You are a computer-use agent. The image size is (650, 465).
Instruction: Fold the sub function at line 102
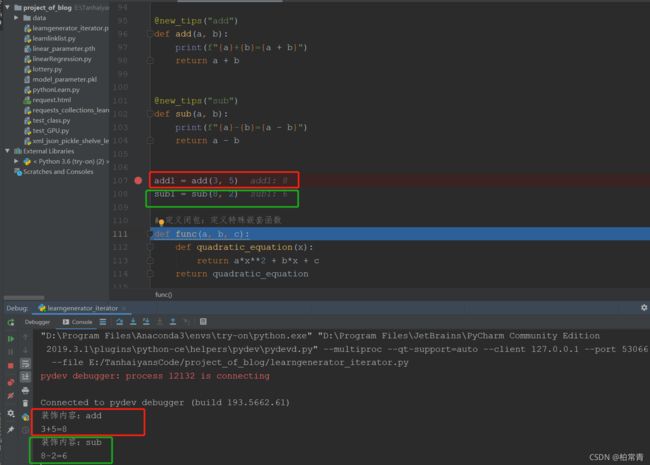coord(150,114)
